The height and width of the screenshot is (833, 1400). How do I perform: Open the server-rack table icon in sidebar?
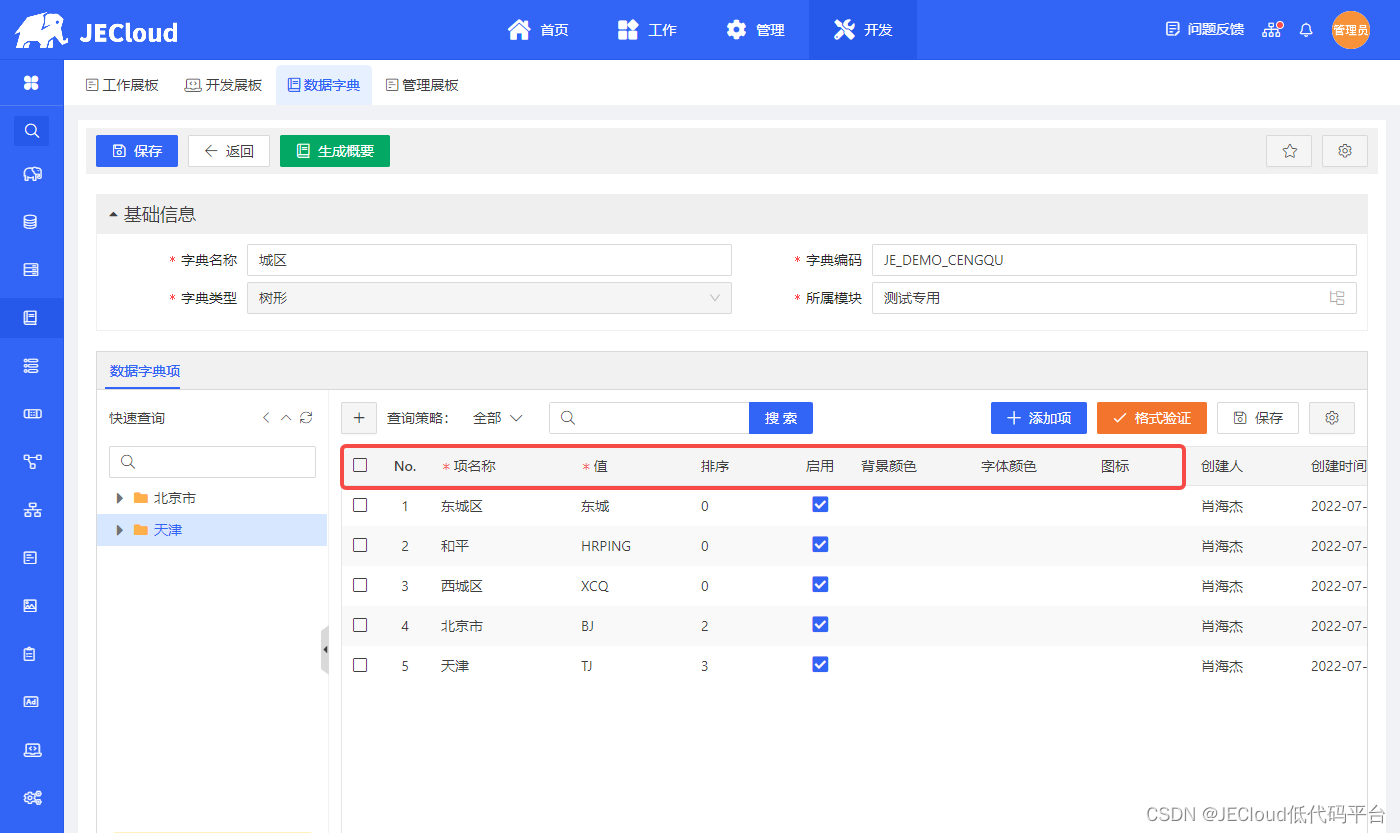pos(31,270)
